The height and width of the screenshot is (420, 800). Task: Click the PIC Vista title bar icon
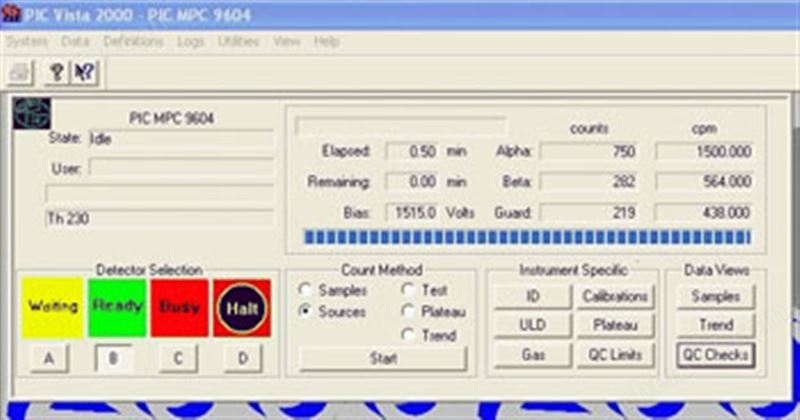11,14
